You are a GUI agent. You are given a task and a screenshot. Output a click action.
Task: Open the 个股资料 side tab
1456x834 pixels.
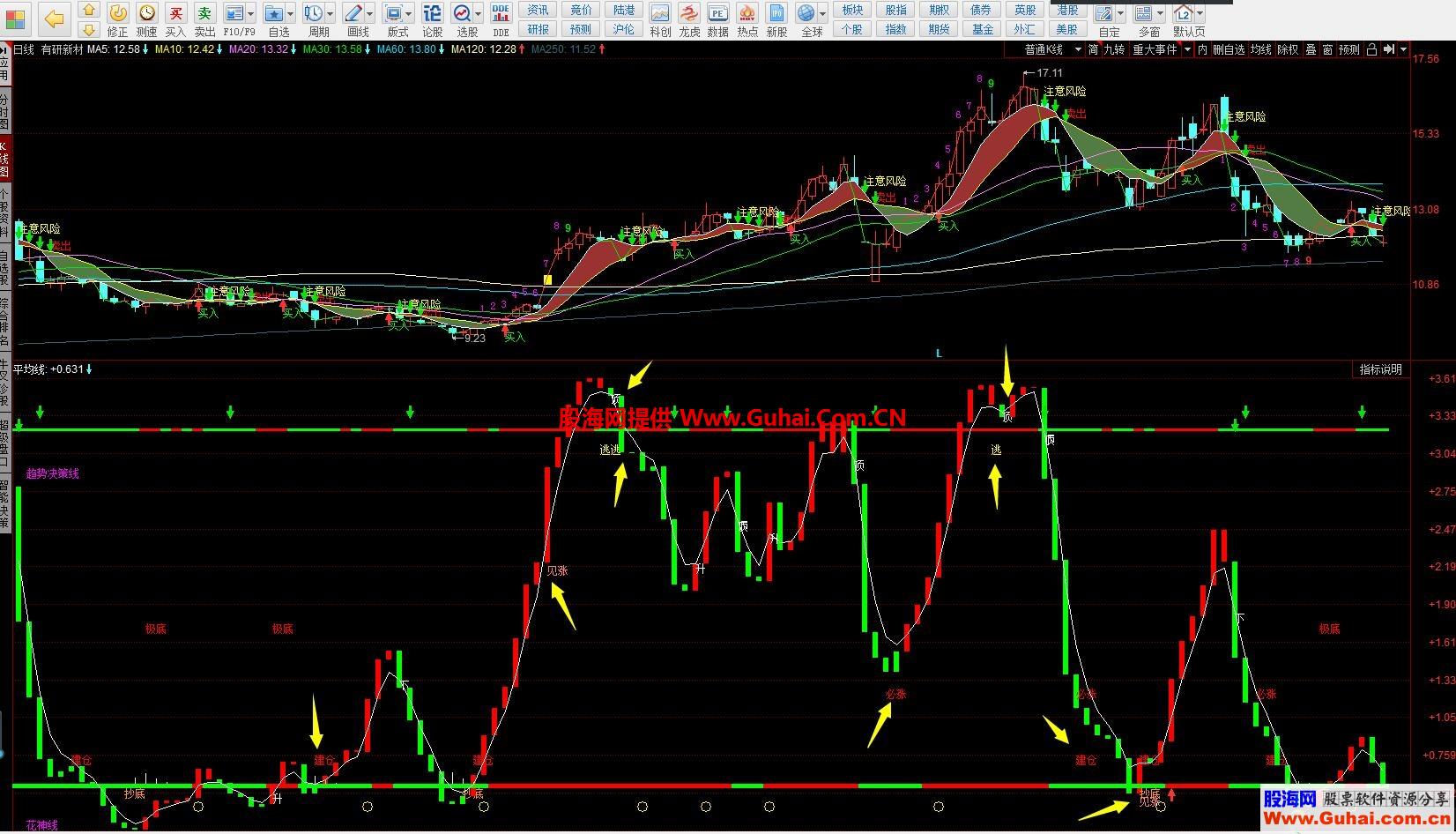point(4,212)
